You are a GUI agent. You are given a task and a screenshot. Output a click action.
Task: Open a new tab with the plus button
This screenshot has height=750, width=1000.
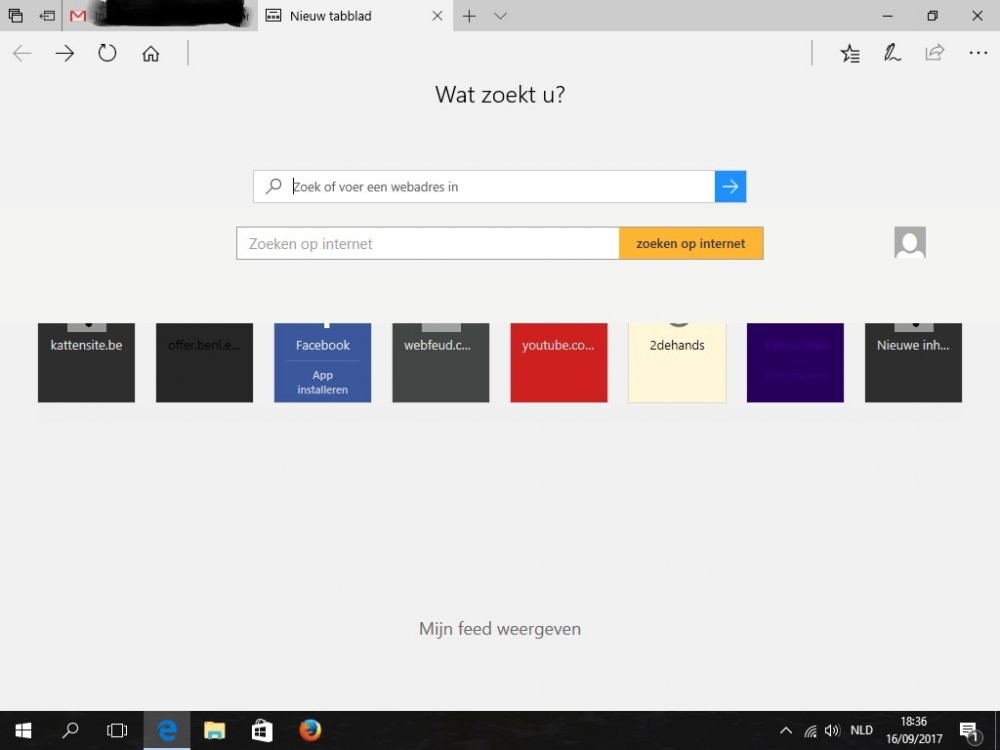[x=469, y=16]
